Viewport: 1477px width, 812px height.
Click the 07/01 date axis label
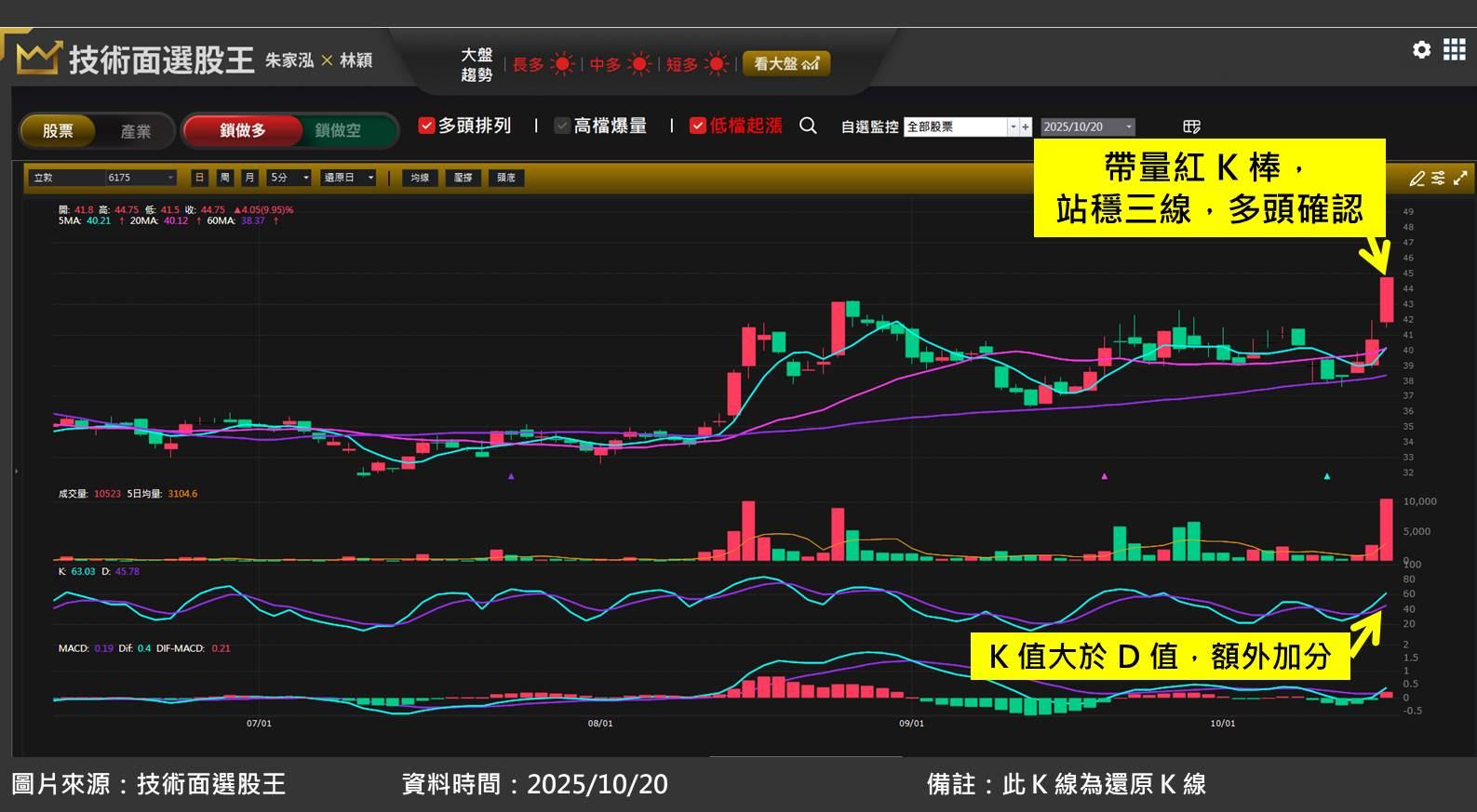click(259, 724)
